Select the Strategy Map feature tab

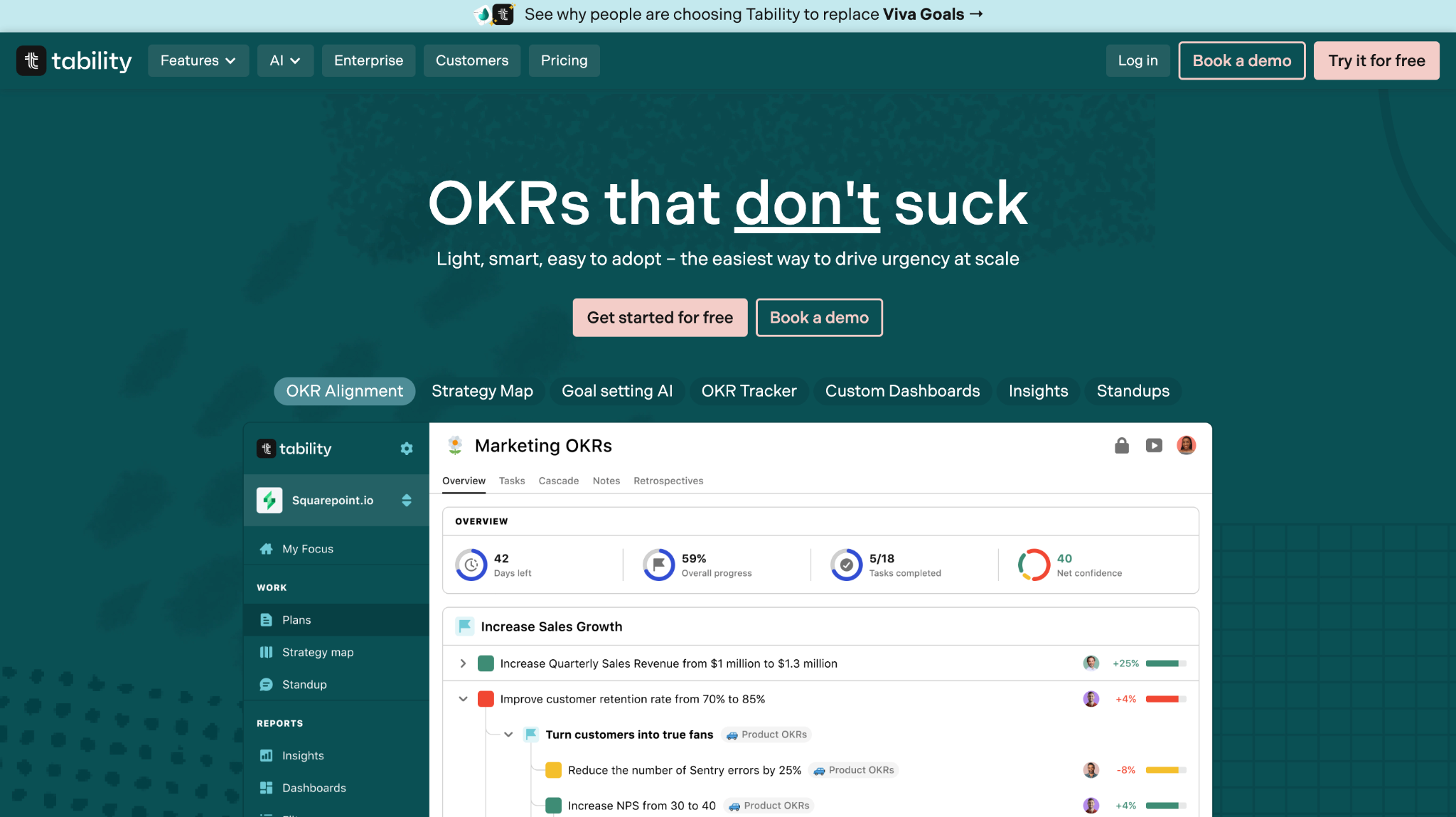point(482,391)
